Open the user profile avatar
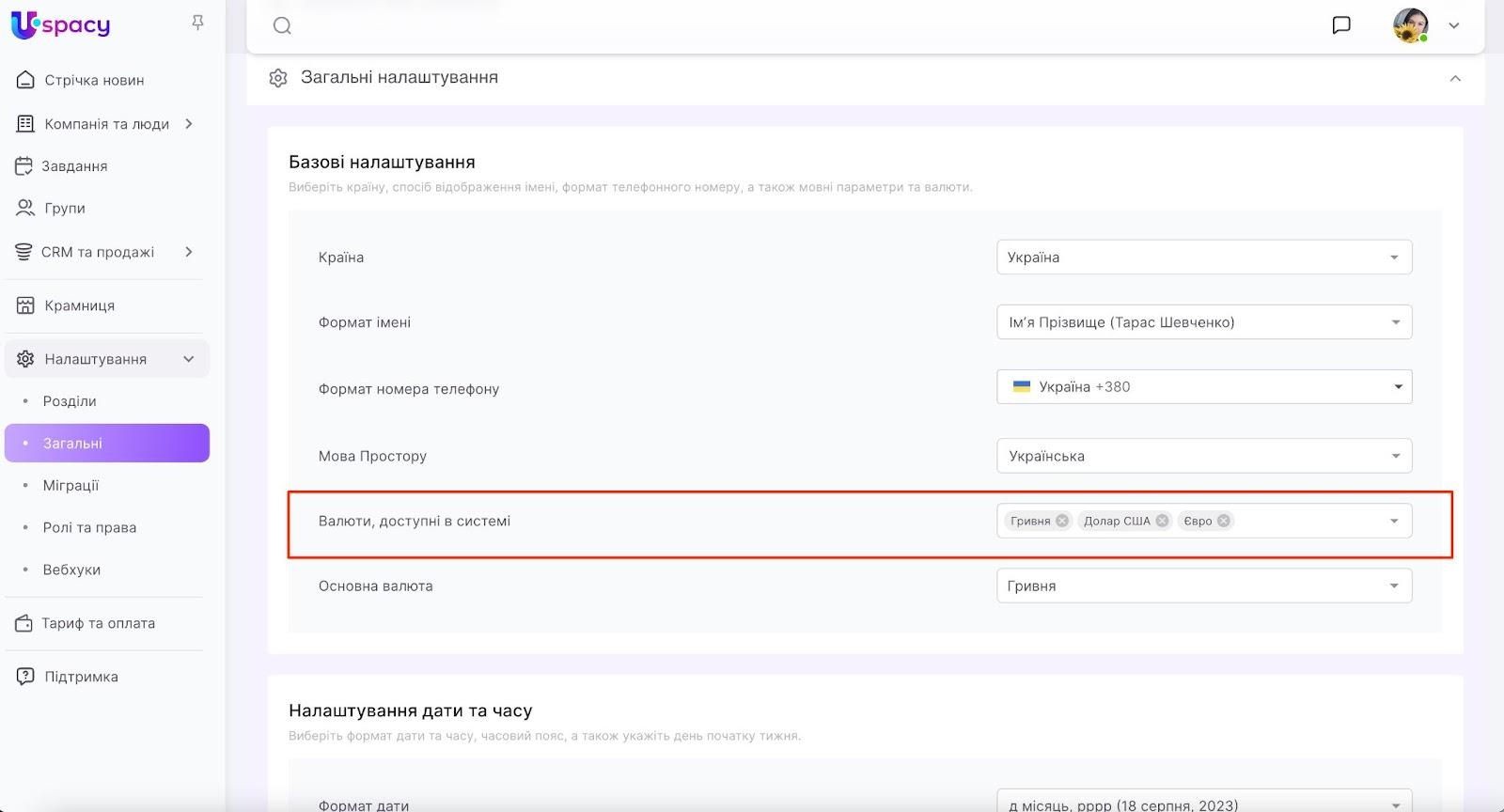Screen dimensions: 1504x812 pos(1410,25)
